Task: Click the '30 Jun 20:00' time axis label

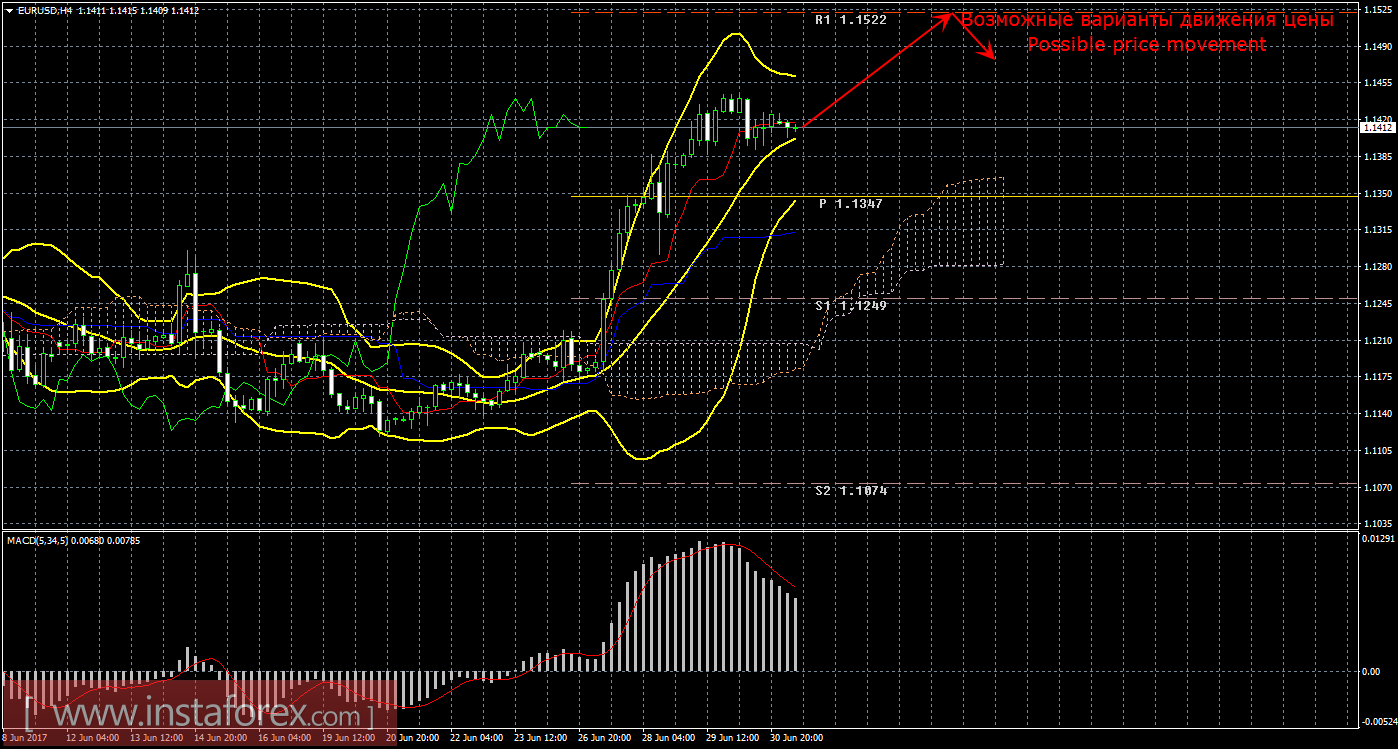Action: point(797,739)
